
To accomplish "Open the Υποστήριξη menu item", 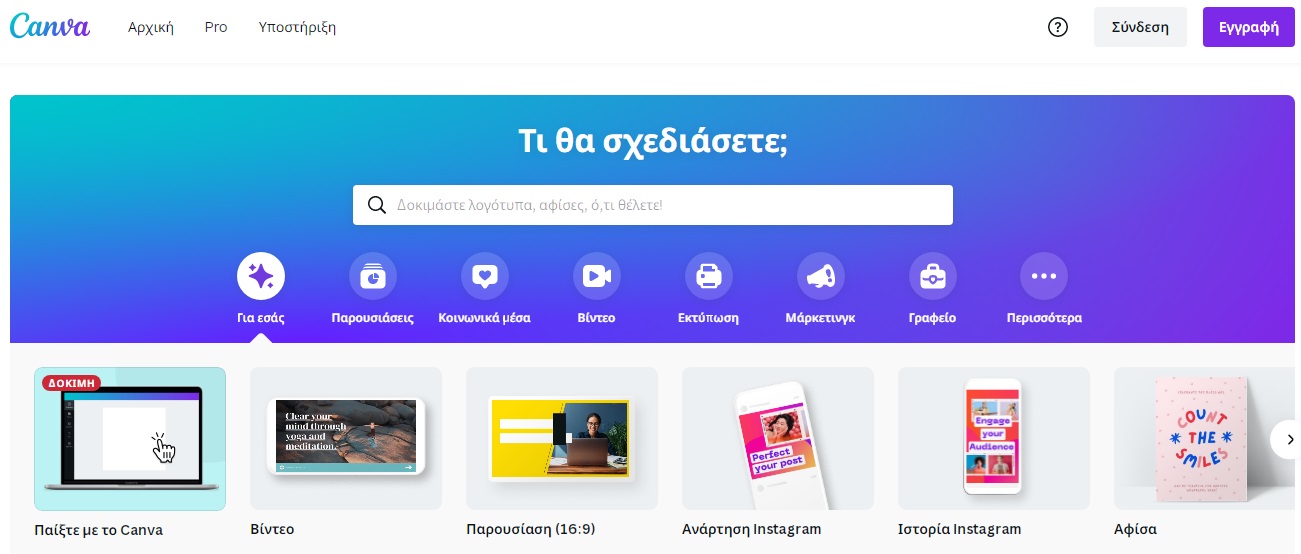I will click(x=297, y=27).
